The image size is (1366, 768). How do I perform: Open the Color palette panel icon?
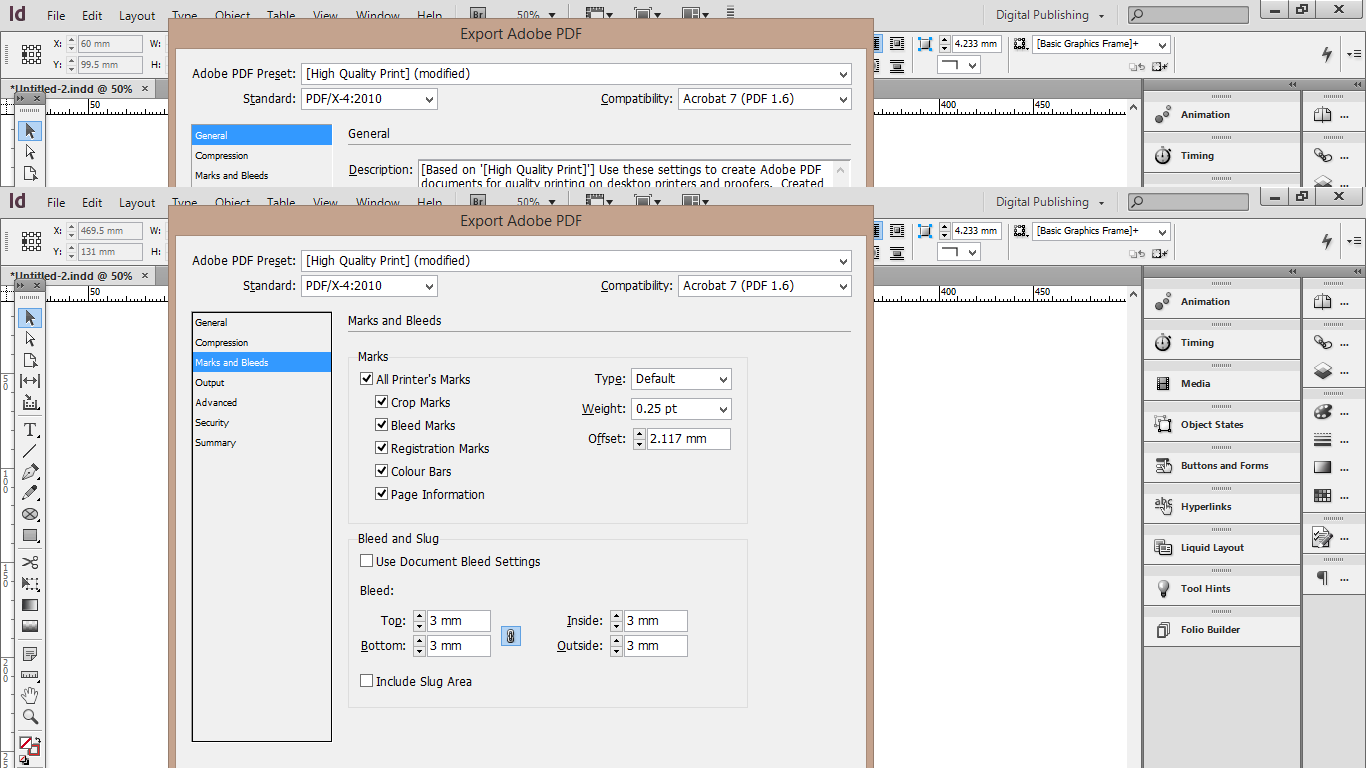[x=1323, y=412]
